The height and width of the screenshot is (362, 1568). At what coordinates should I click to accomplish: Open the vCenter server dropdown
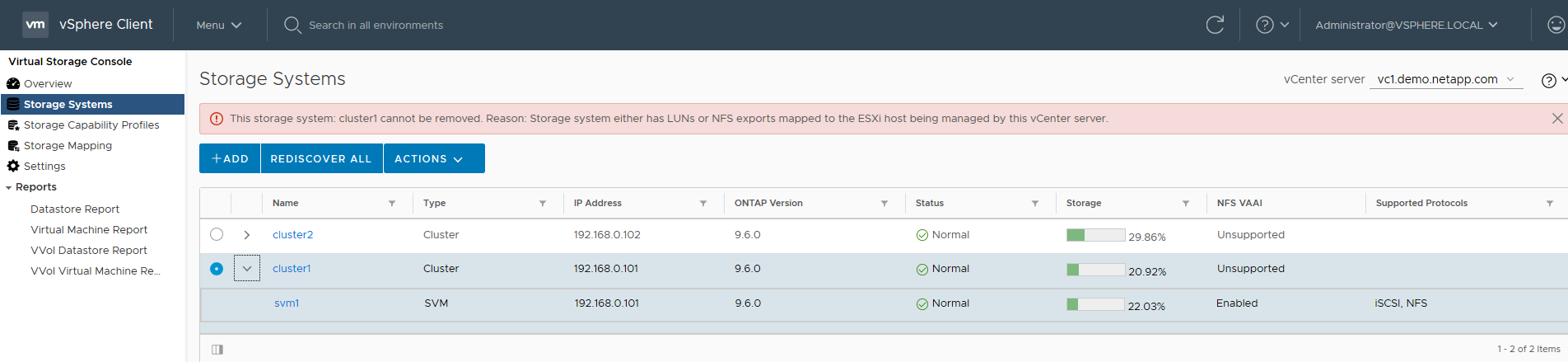tap(1445, 79)
